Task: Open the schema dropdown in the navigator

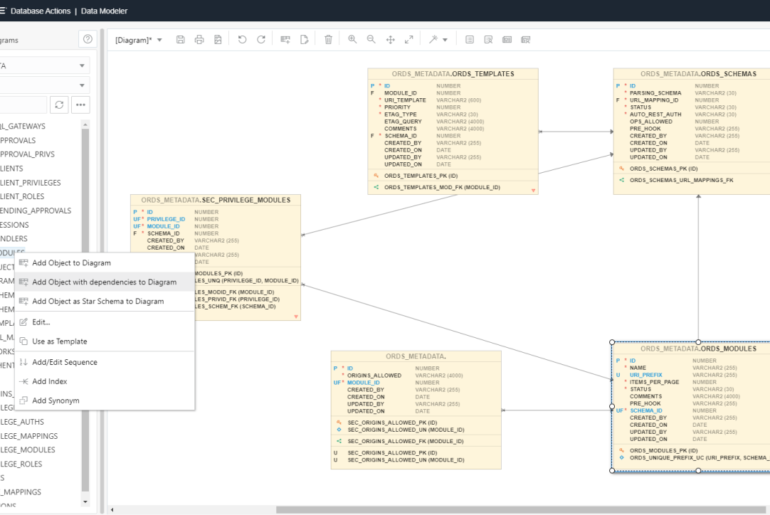Action: 44,66
